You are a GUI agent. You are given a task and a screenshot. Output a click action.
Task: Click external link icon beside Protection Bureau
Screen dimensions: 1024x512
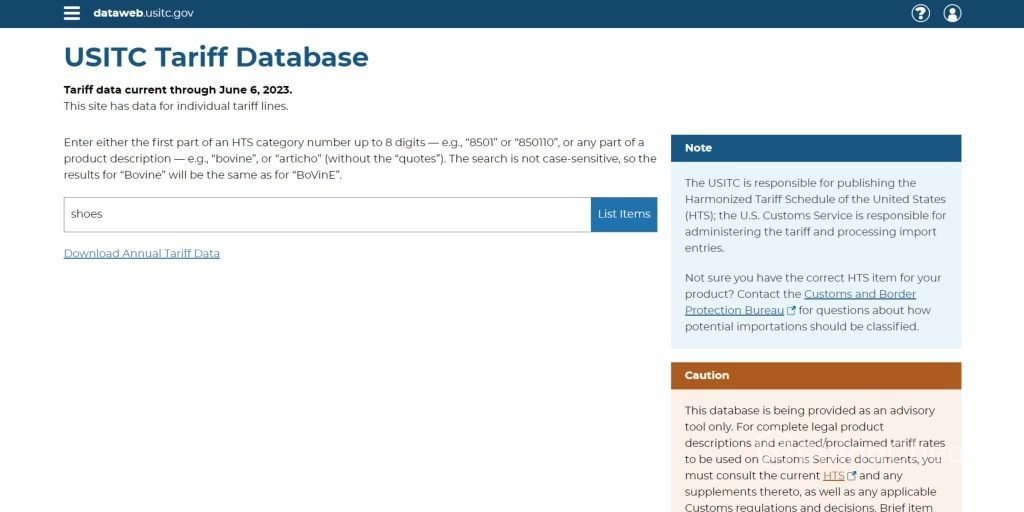[792, 311]
